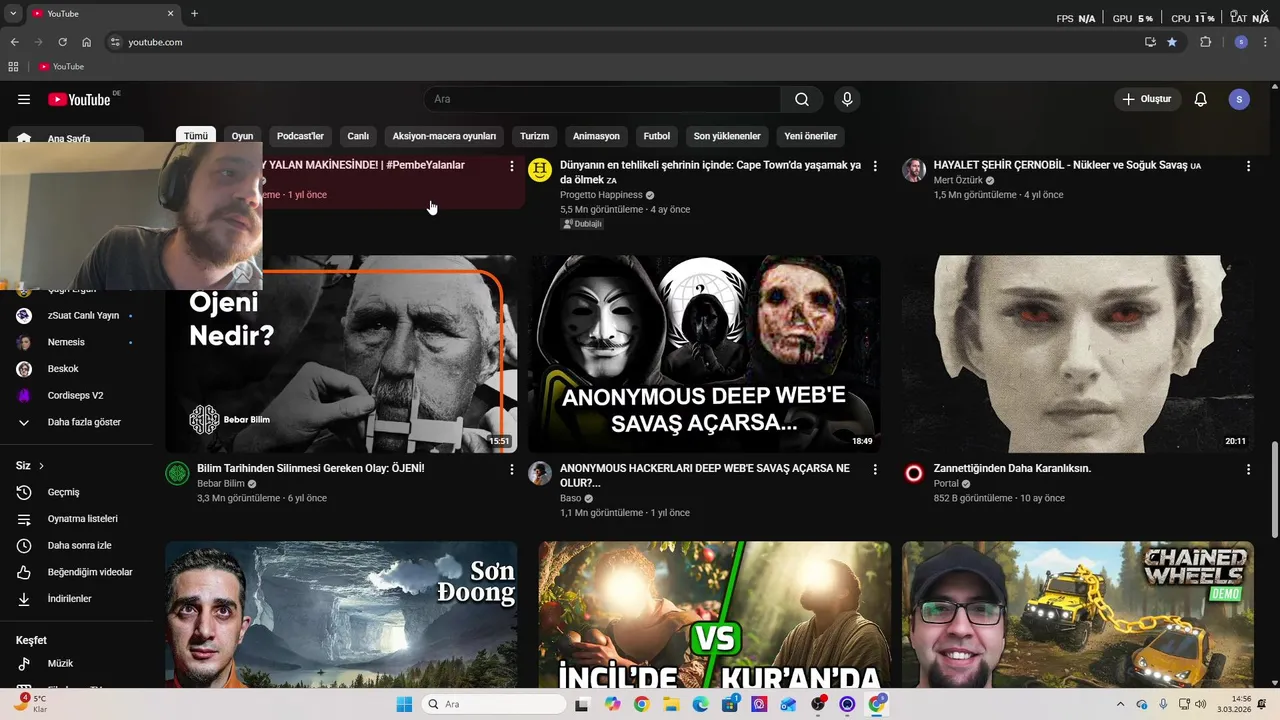The height and width of the screenshot is (720, 1280).
Task: Open File Explorer from taskbar
Action: [x=671, y=704]
